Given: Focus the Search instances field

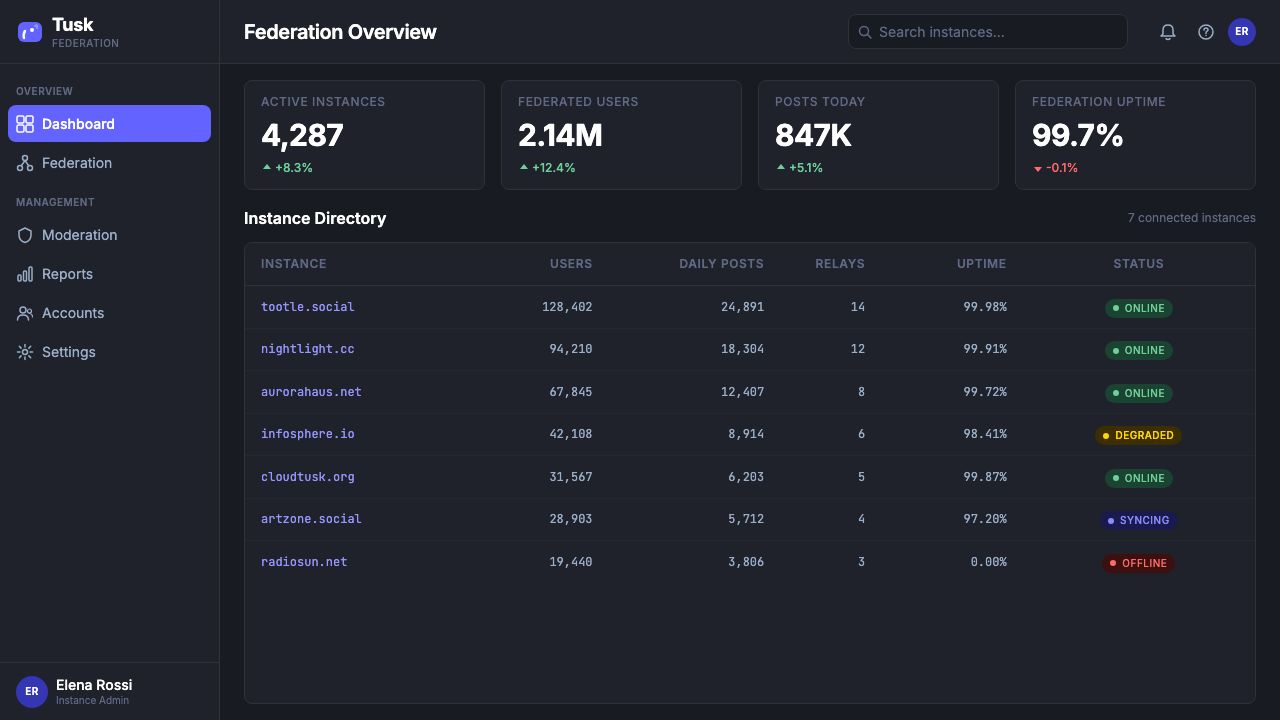Looking at the screenshot, I should (988, 32).
